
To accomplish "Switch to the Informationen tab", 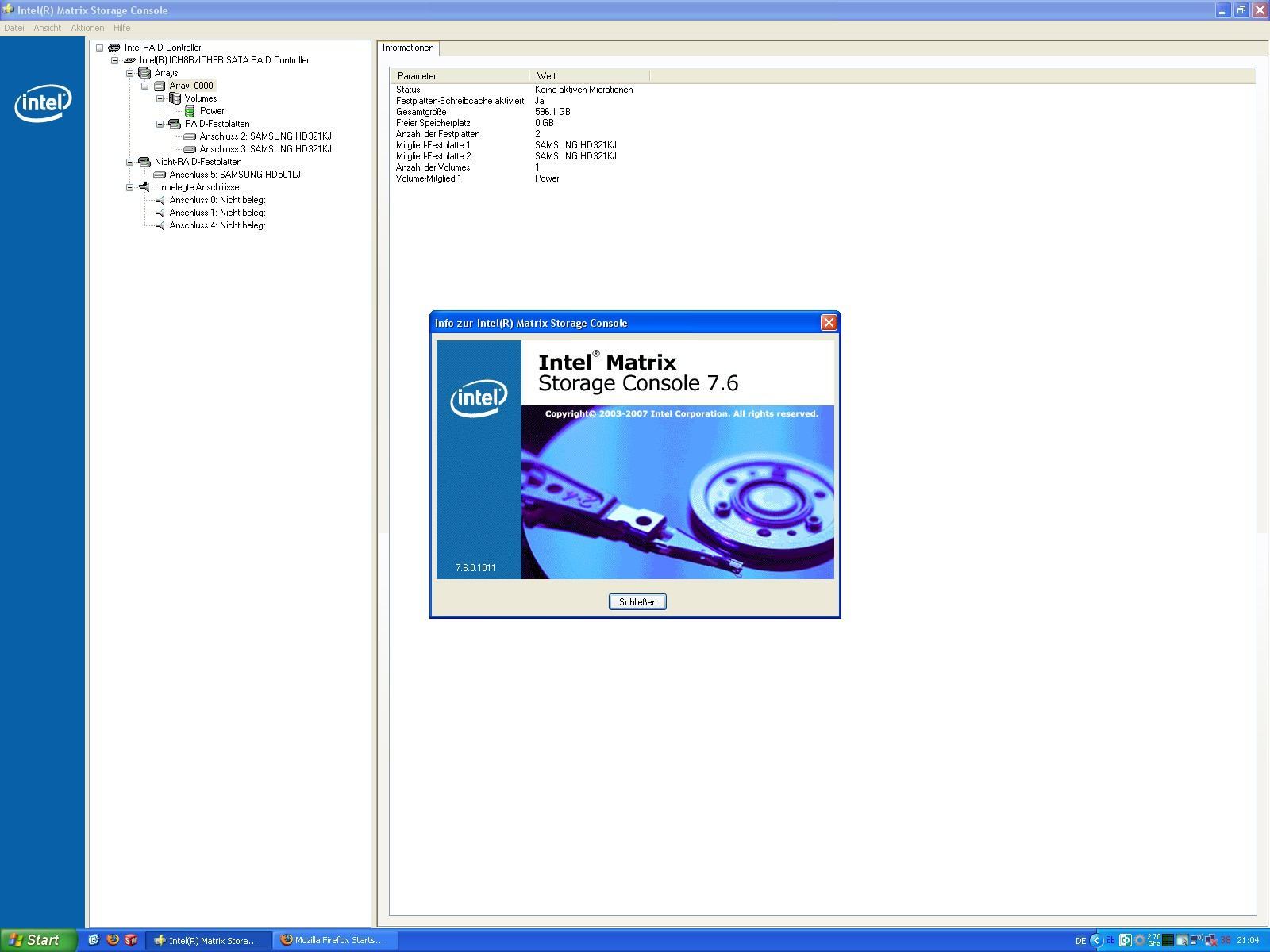I will click(408, 48).
